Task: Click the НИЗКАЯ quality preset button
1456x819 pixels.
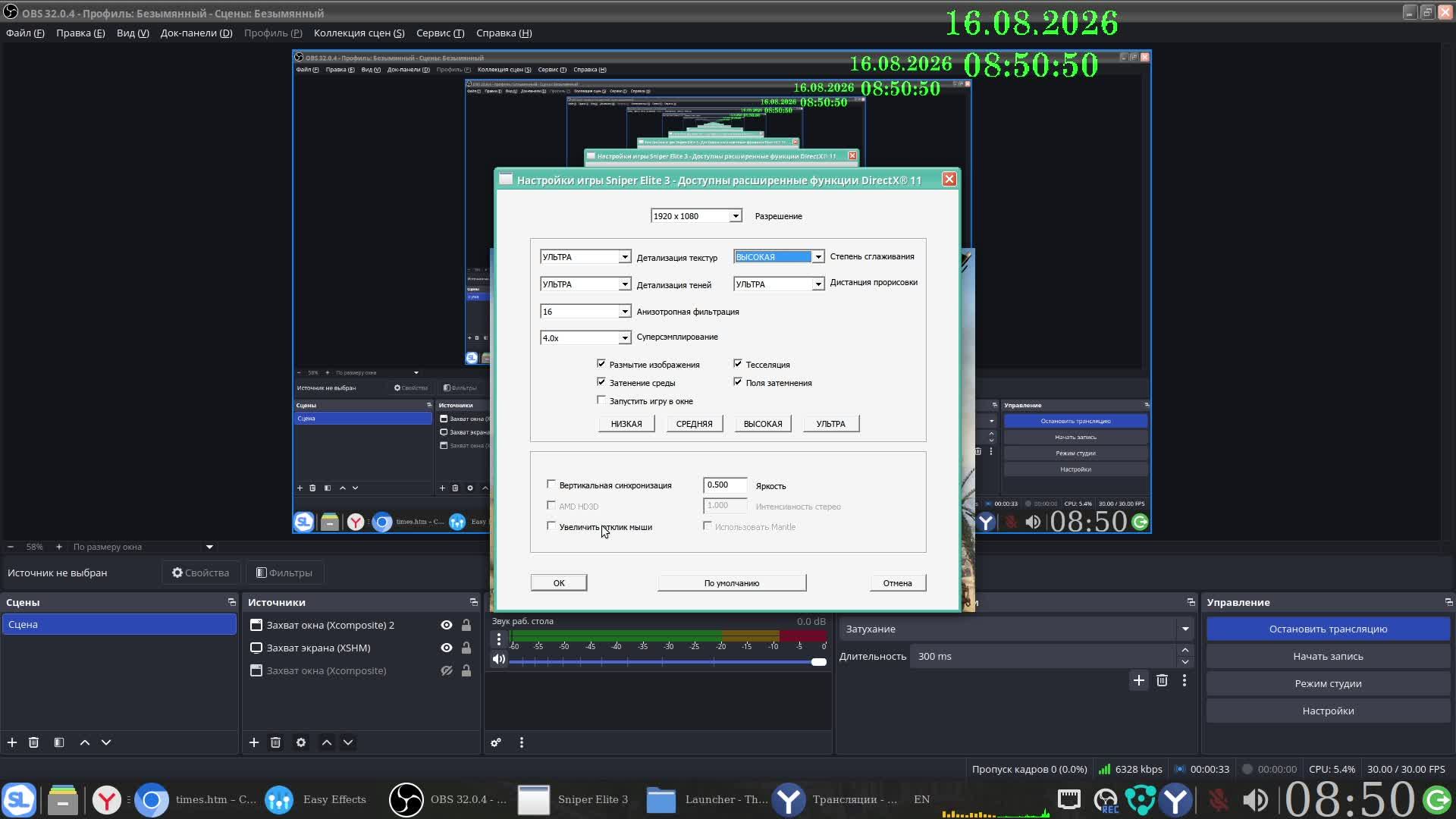Action: coord(626,424)
